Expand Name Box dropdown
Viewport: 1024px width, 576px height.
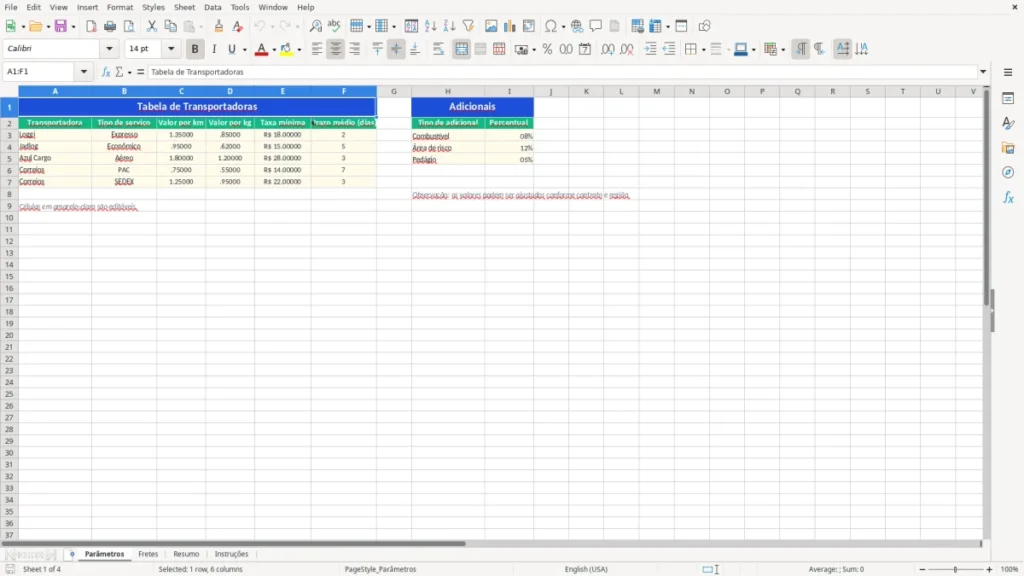click(x=84, y=72)
